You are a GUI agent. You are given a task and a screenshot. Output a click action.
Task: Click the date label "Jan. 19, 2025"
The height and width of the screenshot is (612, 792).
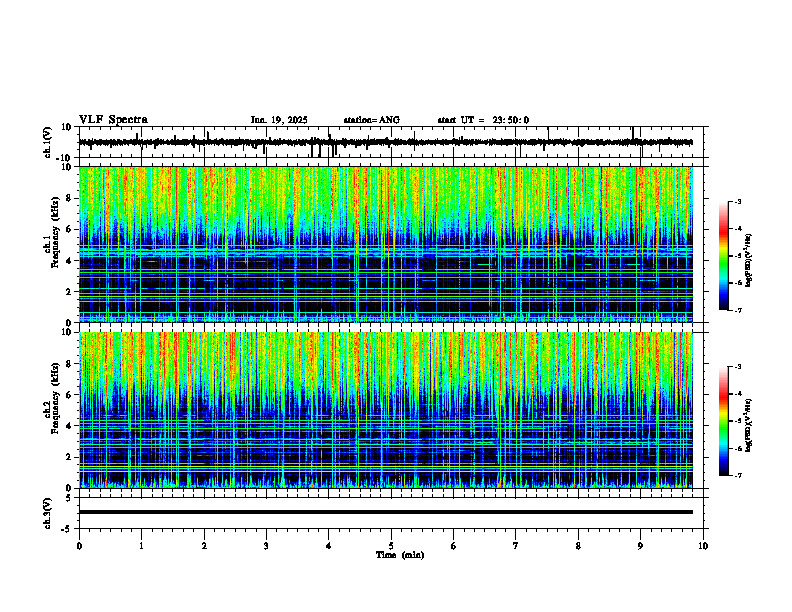coord(279,120)
